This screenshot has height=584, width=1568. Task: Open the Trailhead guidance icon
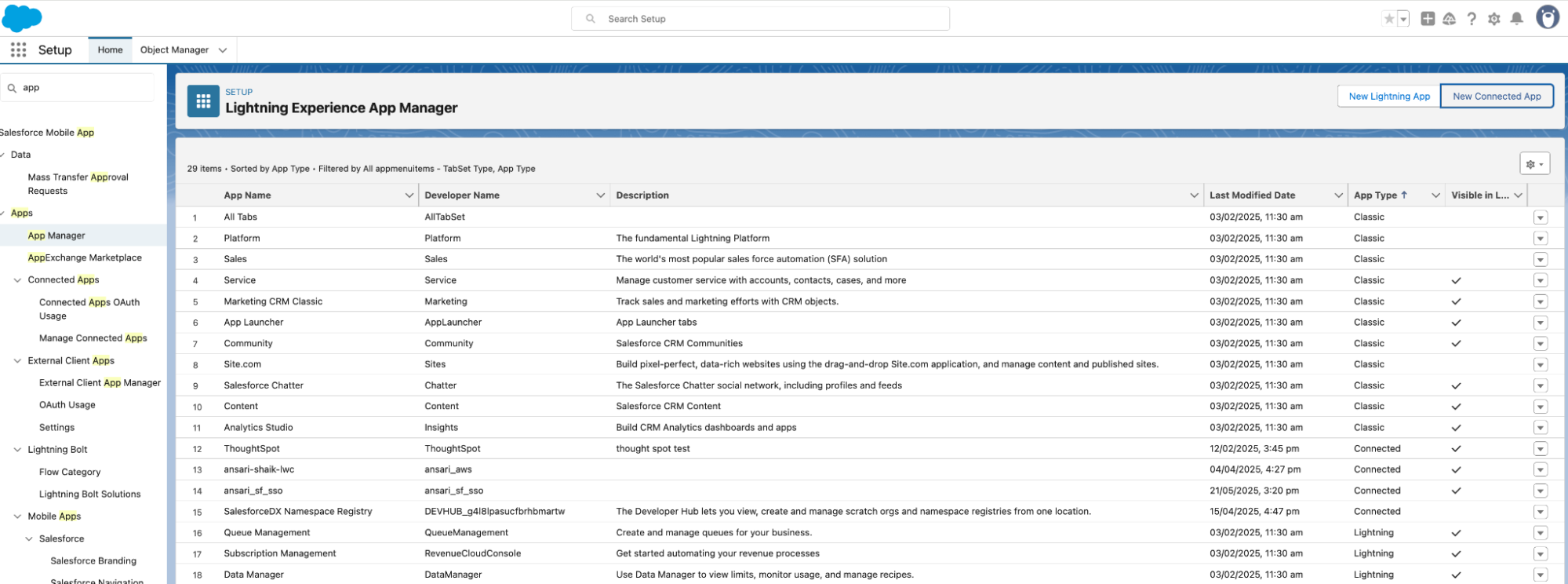[x=1449, y=19]
